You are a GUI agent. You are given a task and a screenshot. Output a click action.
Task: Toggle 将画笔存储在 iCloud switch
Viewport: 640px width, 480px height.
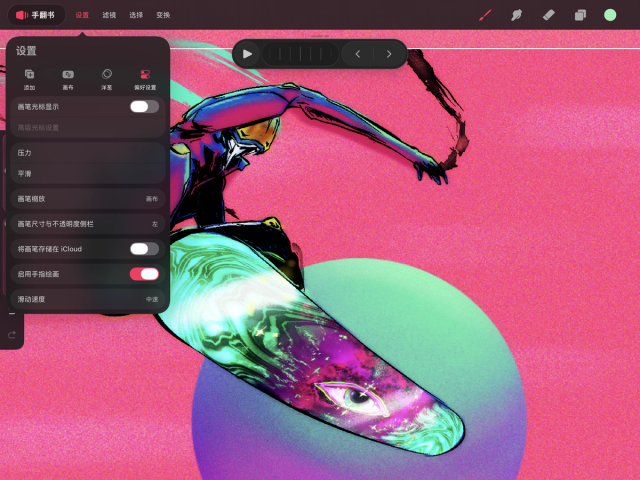[144, 249]
